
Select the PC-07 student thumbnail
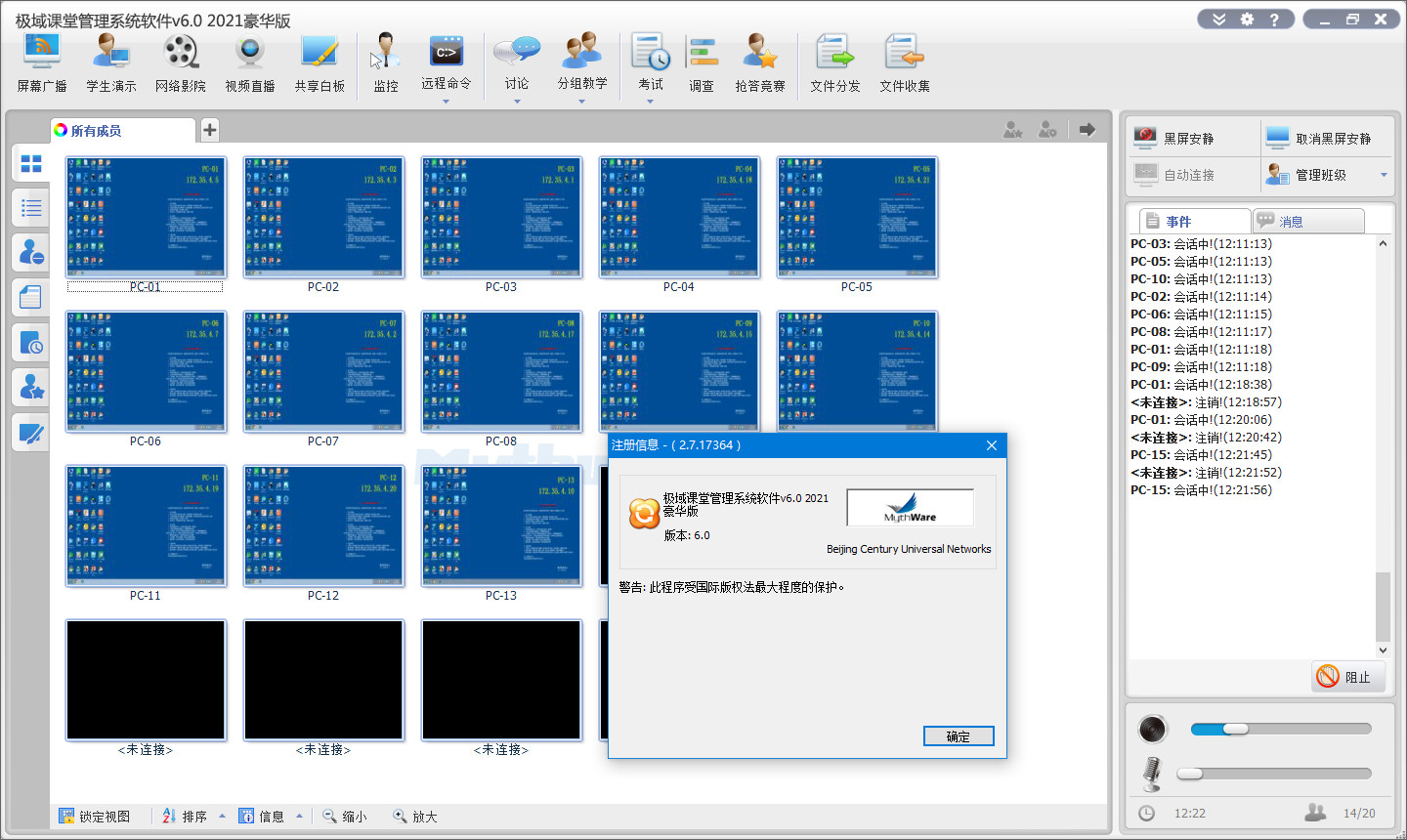[323, 372]
